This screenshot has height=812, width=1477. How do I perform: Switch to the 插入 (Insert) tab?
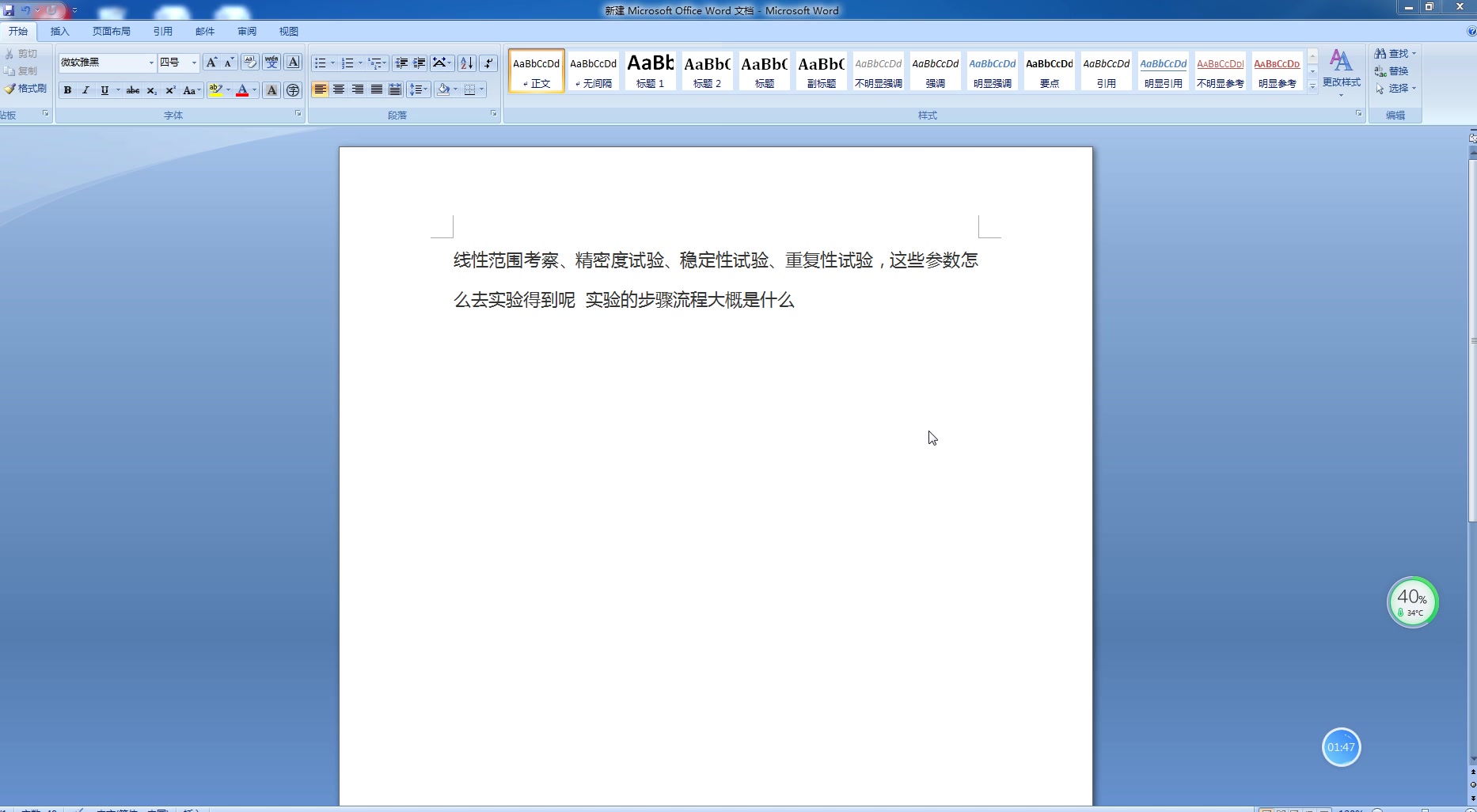(59, 32)
